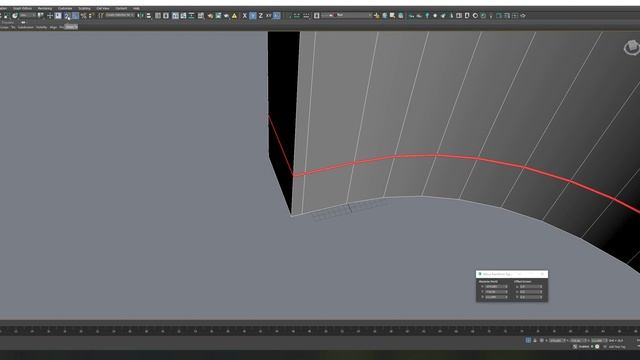Screen dimensions: 640x360
Task: Expand the Align ribbon panel
Action: 53,27
